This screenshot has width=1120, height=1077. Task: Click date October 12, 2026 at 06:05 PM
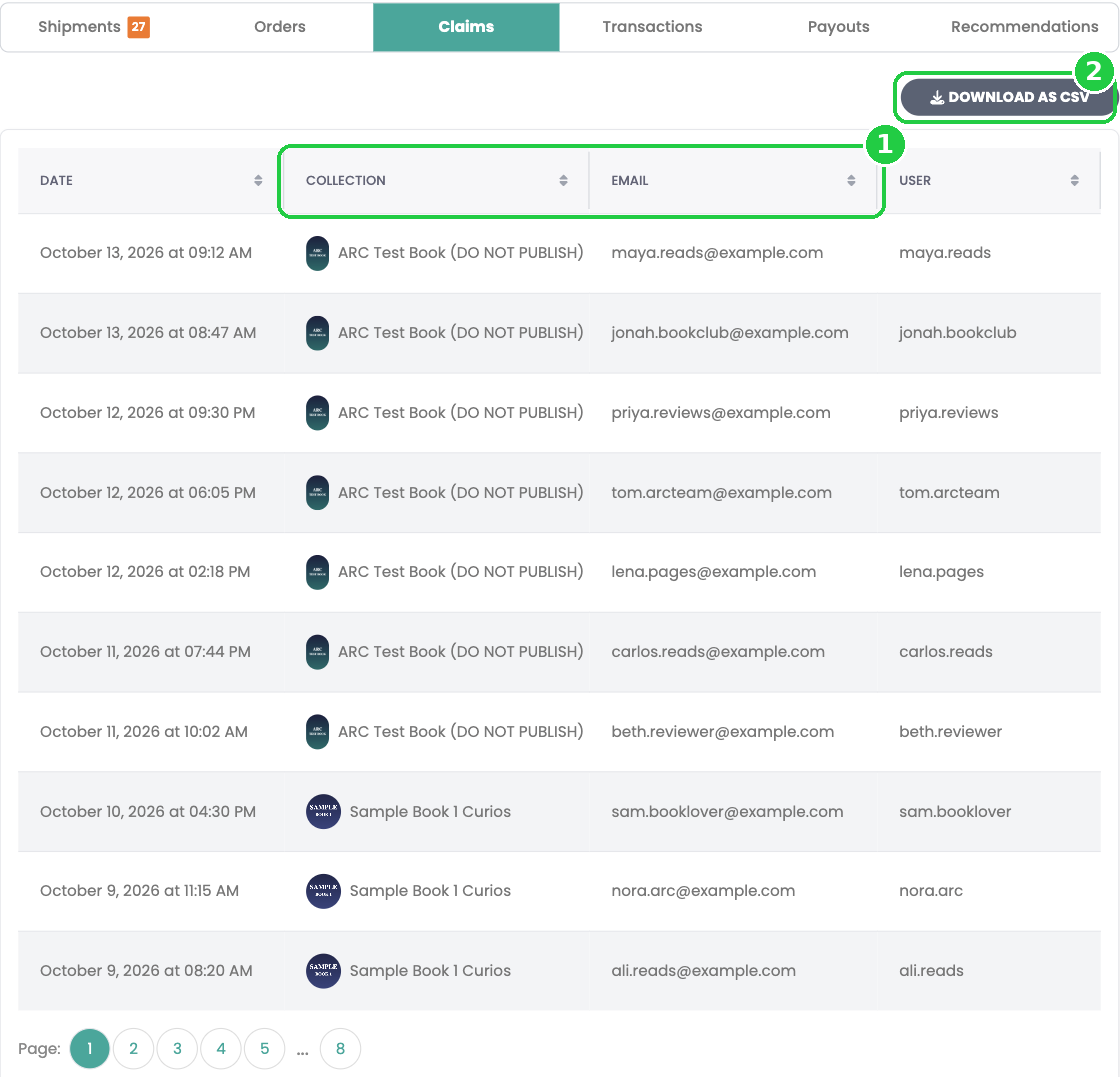pos(148,493)
